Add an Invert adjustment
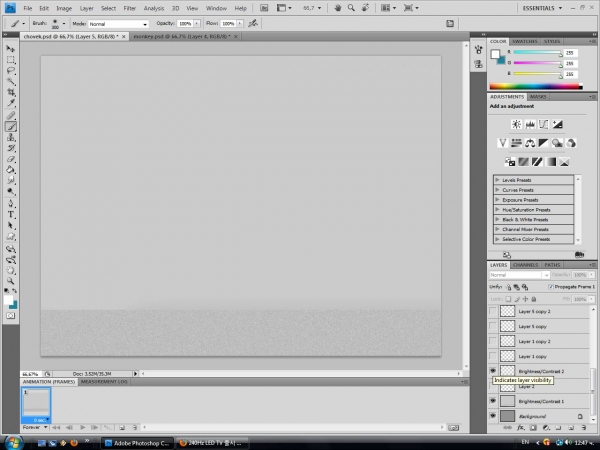The image size is (600, 450). click(x=510, y=162)
